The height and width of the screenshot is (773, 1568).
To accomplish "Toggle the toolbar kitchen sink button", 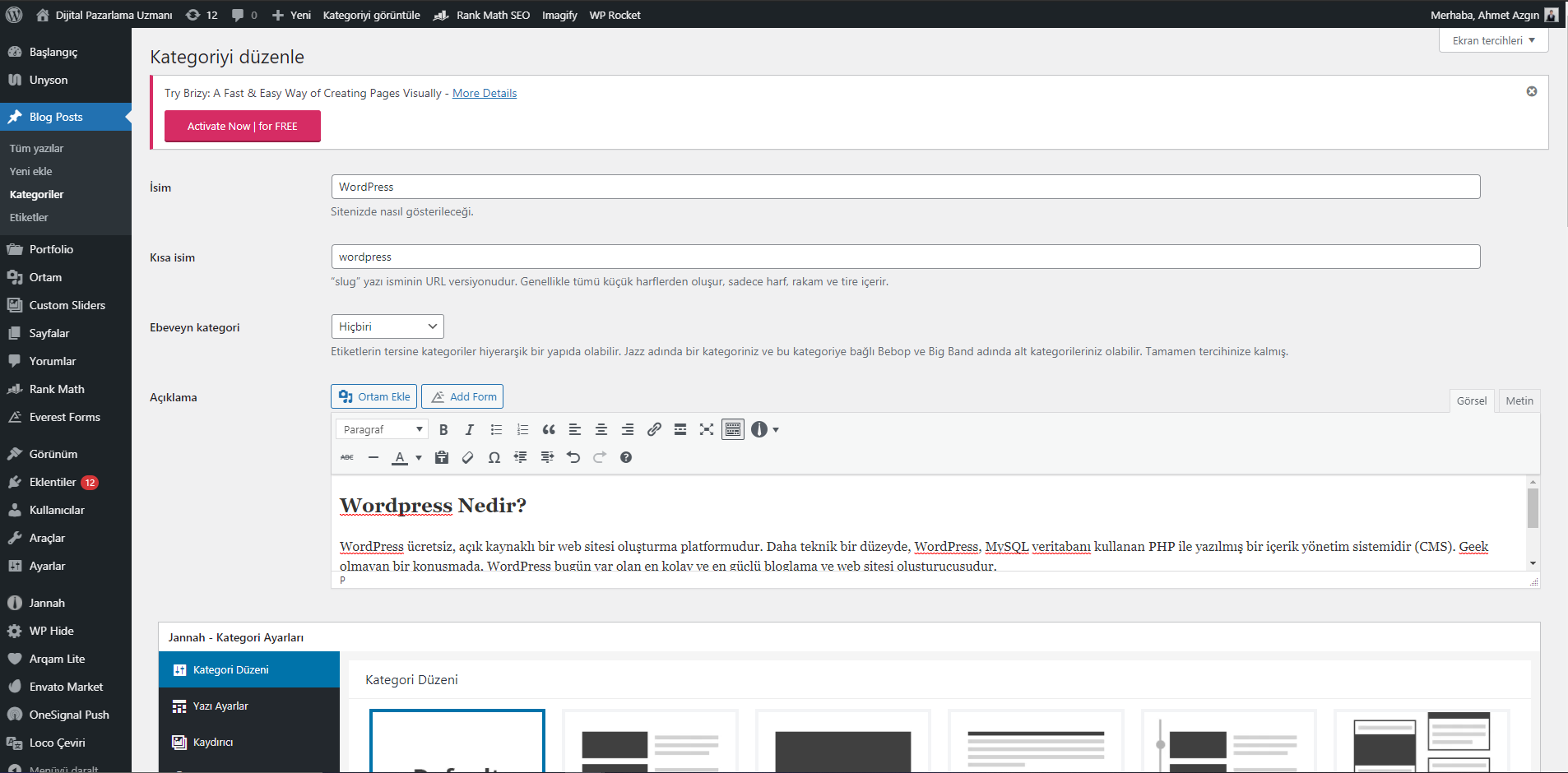I will click(733, 429).
